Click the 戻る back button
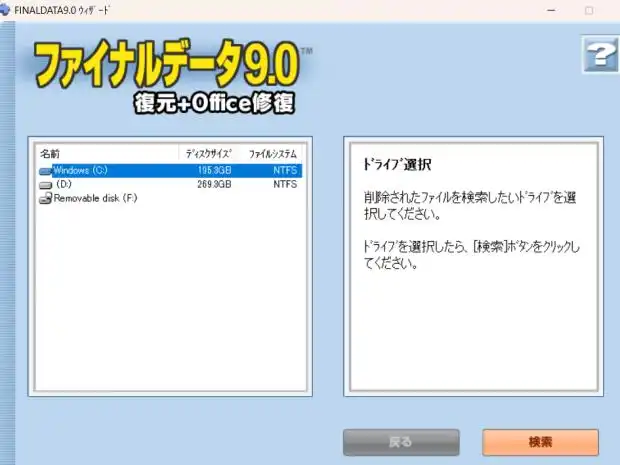Screen dimensions: 620x465 [x=401, y=442]
